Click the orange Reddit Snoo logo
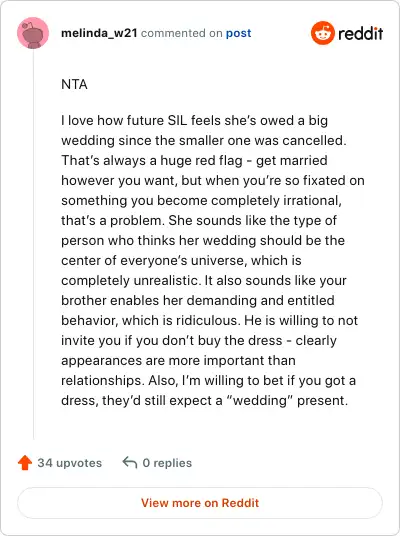Viewport: 400px width, 536px height. [x=322, y=33]
